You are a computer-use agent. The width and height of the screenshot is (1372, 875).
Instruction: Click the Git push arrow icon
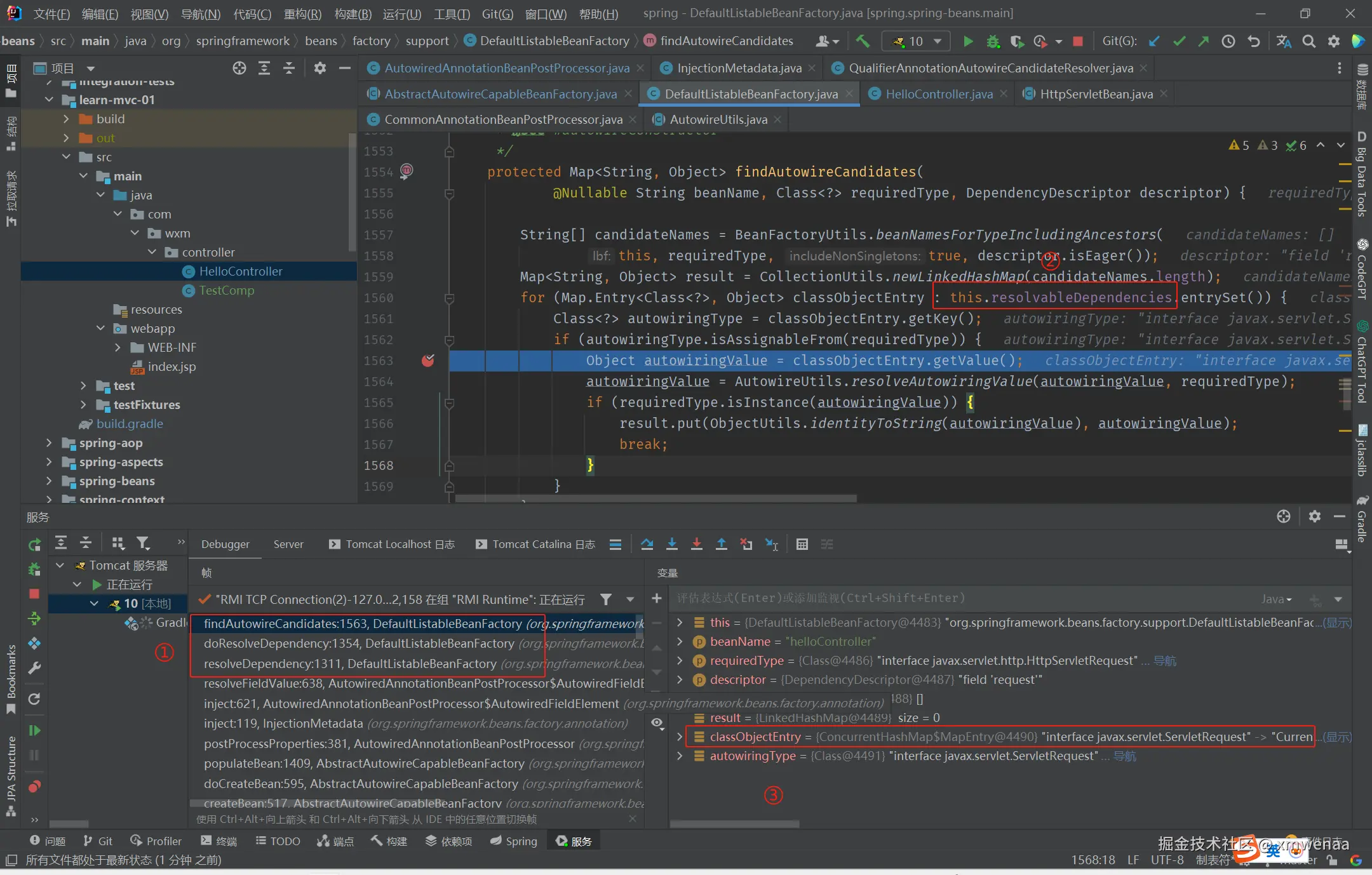[1203, 41]
